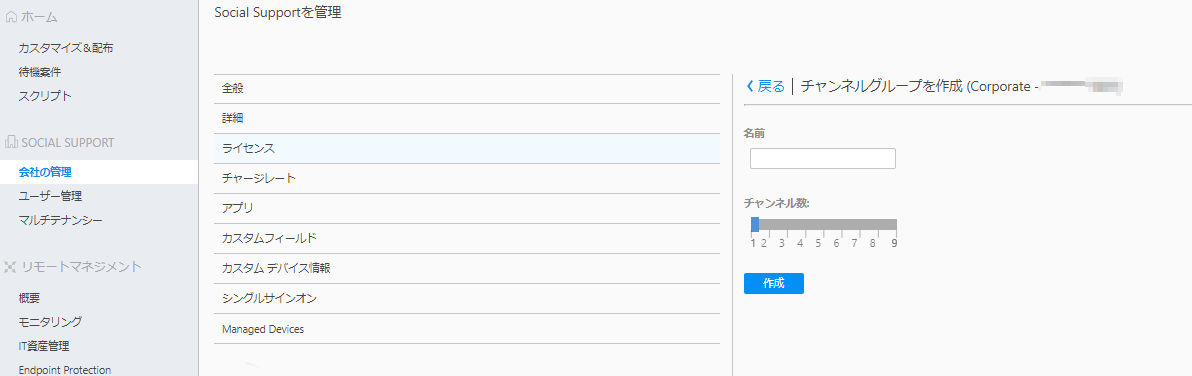Click the Remote Management section icon

pyautogui.click(x=11, y=267)
